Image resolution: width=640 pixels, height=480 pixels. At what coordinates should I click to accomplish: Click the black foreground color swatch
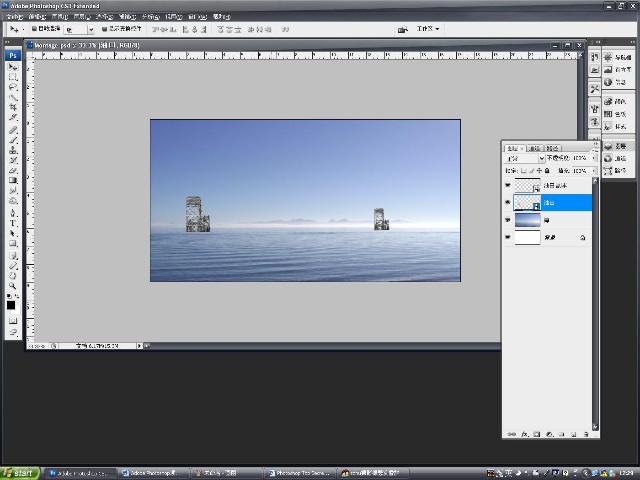11,305
